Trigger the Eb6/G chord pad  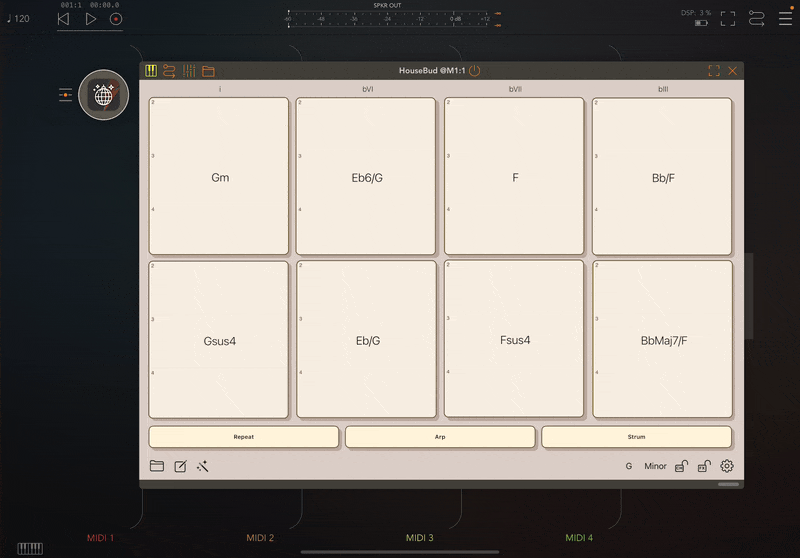366,176
